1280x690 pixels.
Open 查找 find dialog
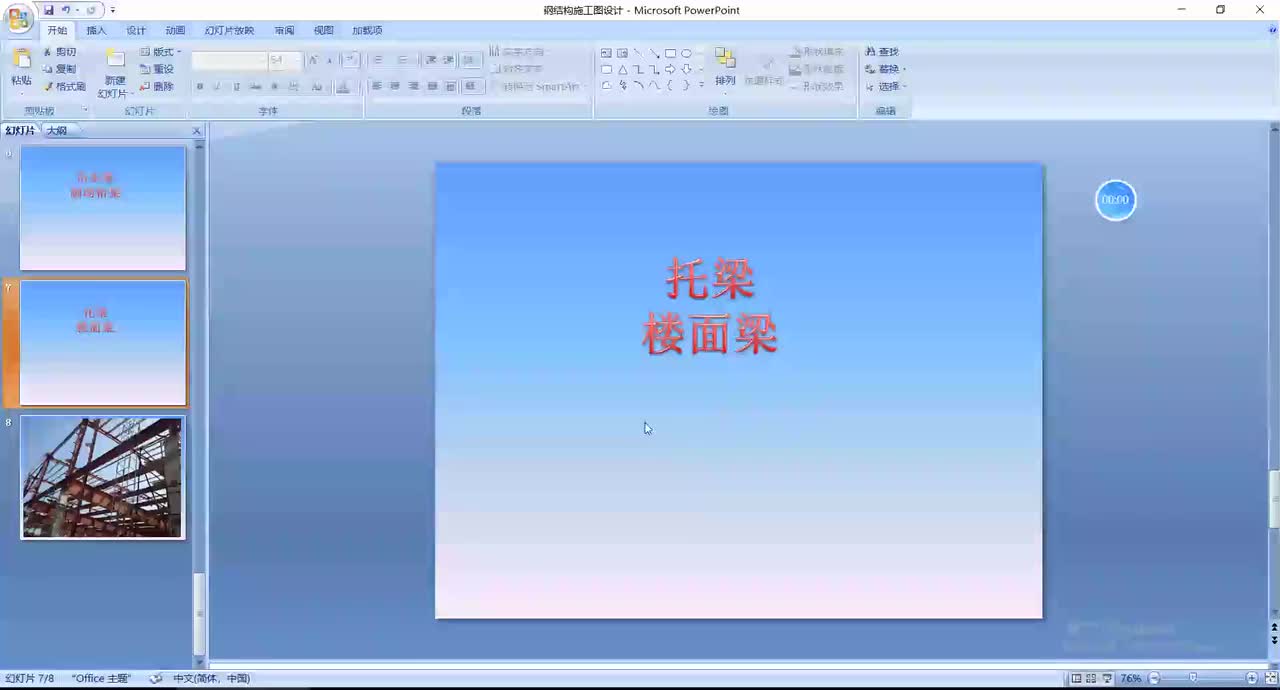[x=882, y=52]
